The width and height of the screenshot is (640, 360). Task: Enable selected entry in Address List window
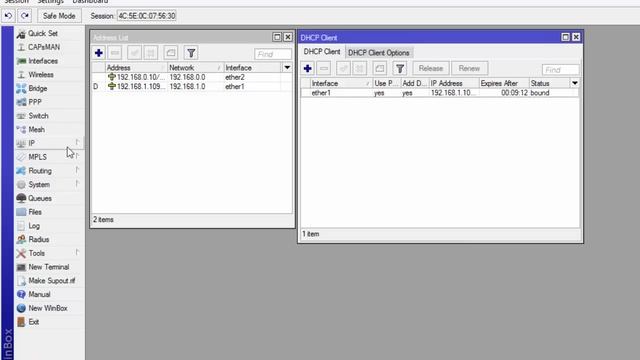(x=134, y=53)
